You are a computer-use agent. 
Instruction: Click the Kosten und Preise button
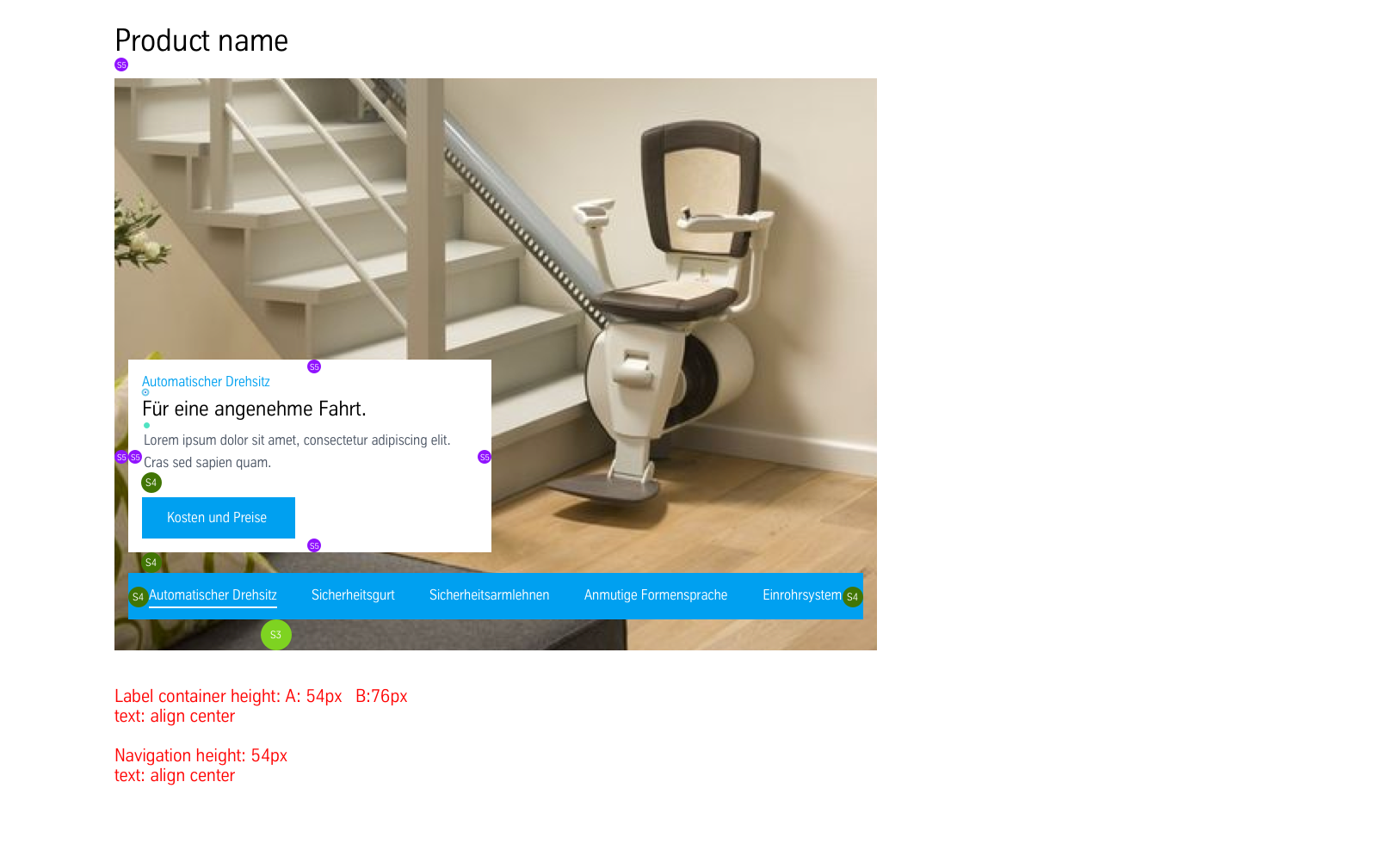219,518
